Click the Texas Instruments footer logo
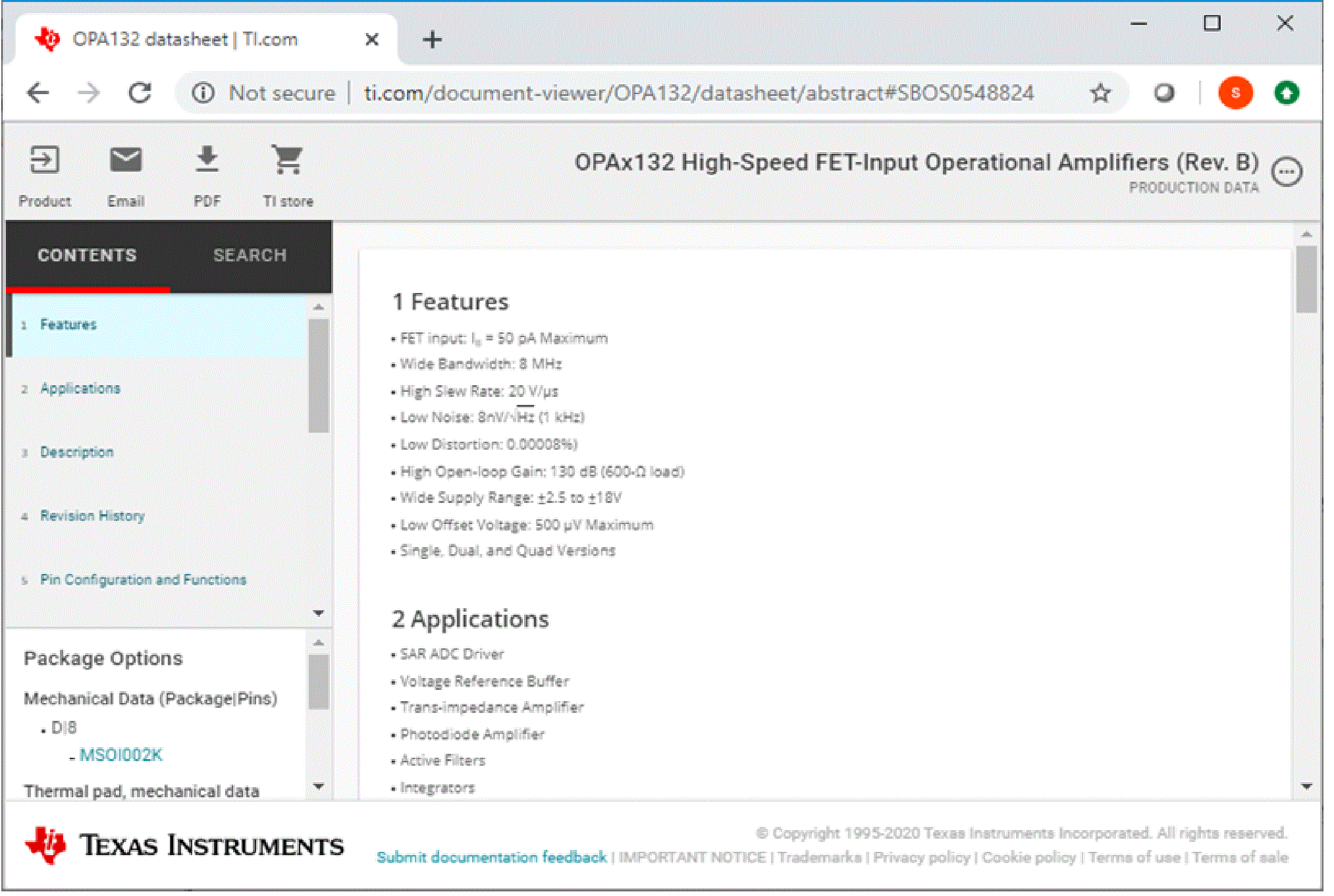 [184, 845]
